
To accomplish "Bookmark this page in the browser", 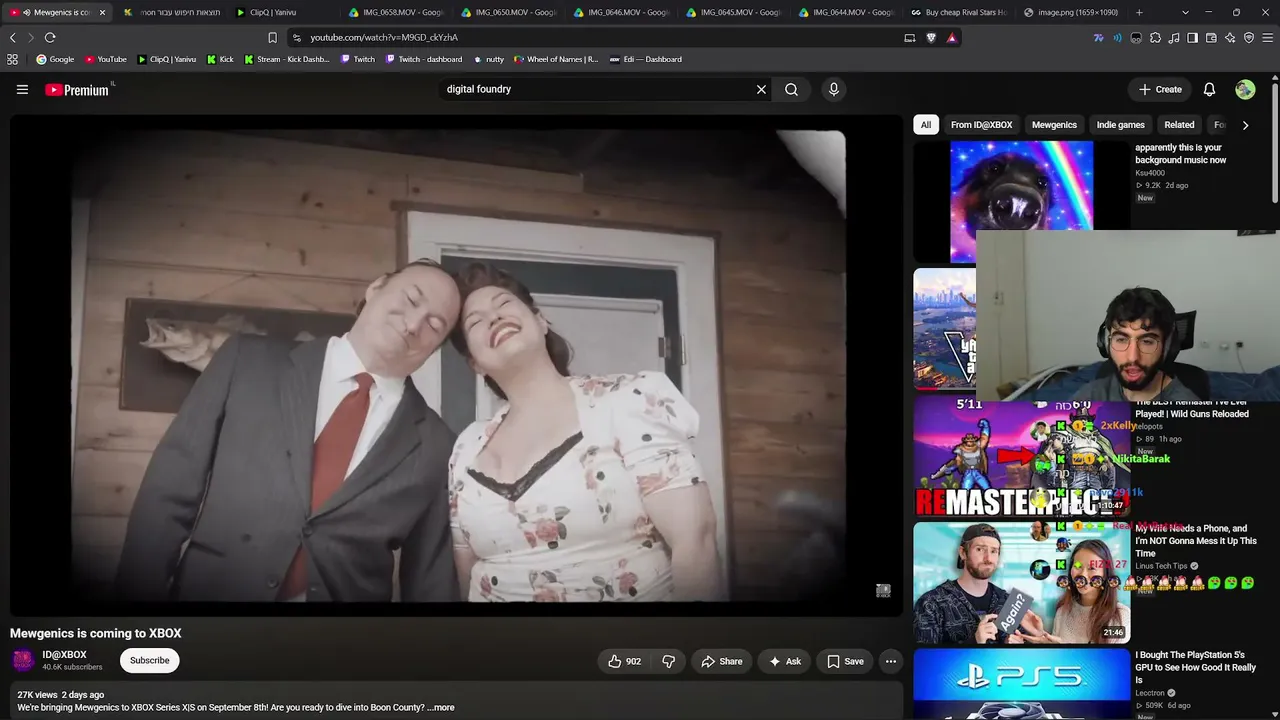I will coord(272,37).
